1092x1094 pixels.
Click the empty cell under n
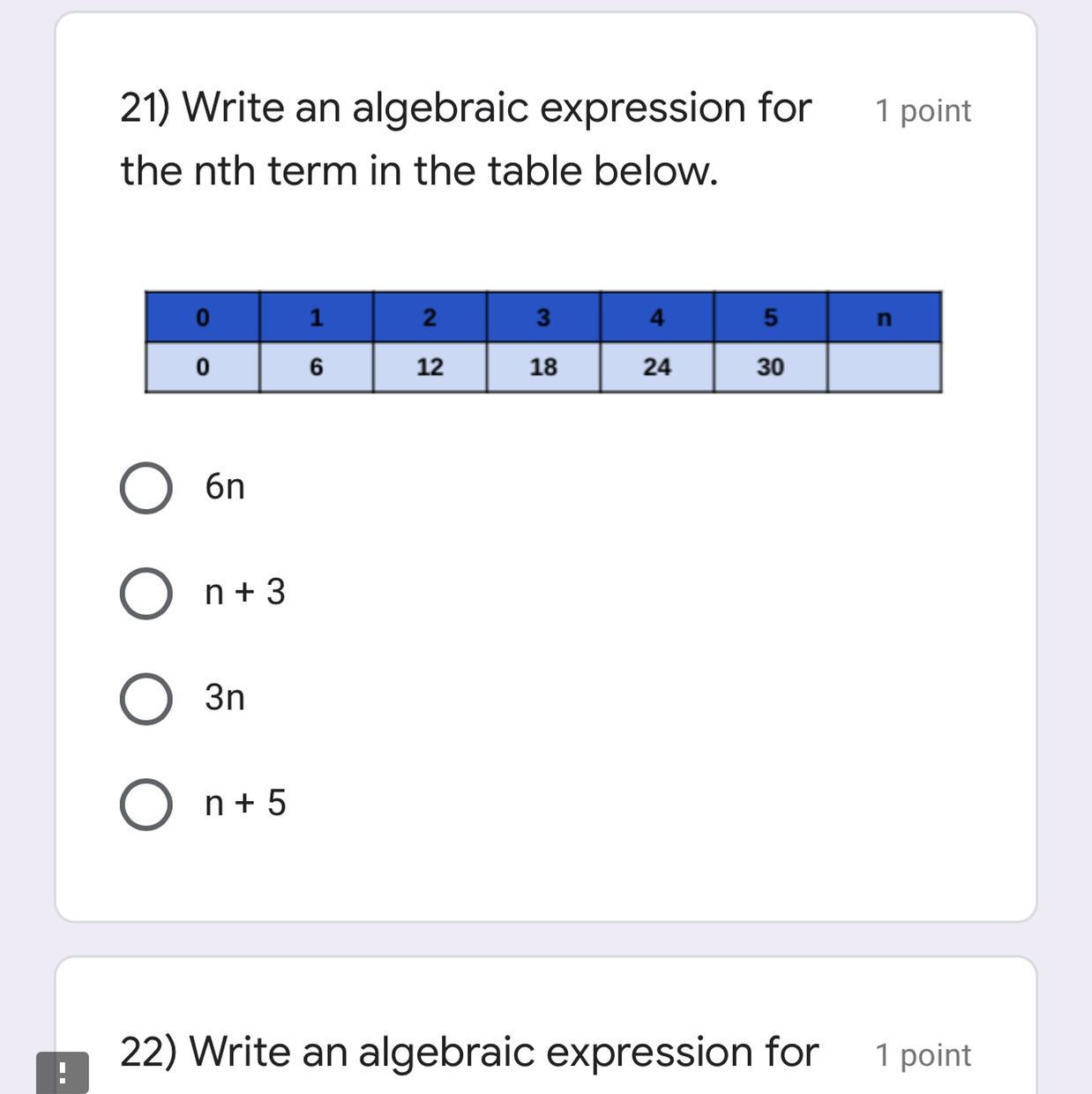tap(885, 367)
